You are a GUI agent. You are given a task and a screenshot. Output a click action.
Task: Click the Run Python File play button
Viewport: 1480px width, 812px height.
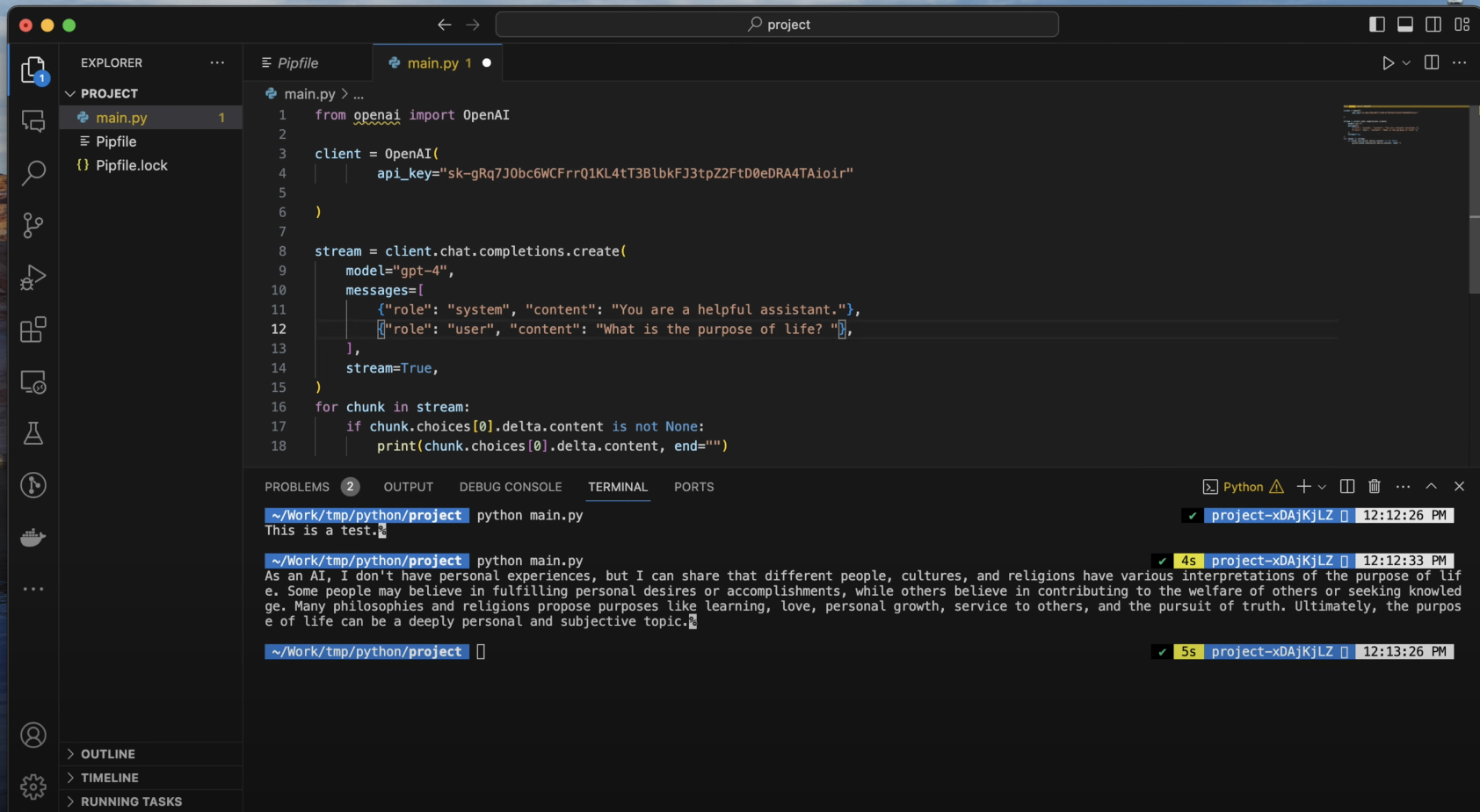(x=1388, y=63)
